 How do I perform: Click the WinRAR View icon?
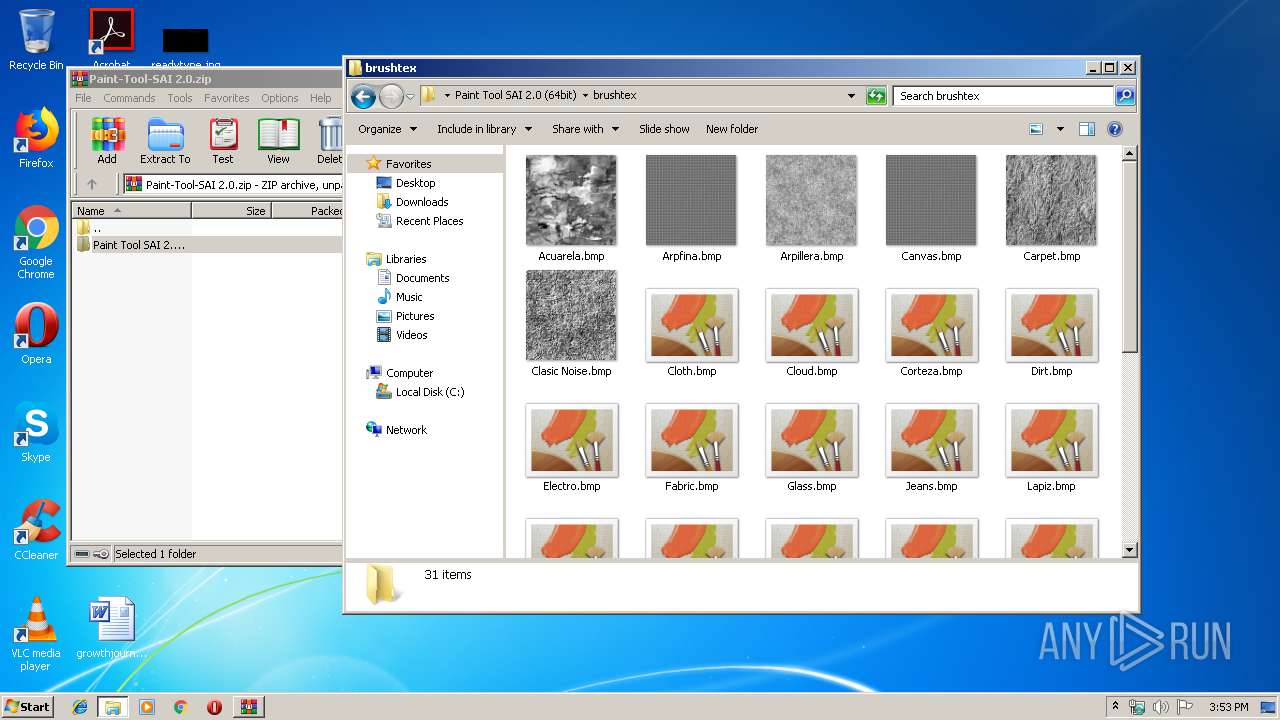click(x=278, y=141)
